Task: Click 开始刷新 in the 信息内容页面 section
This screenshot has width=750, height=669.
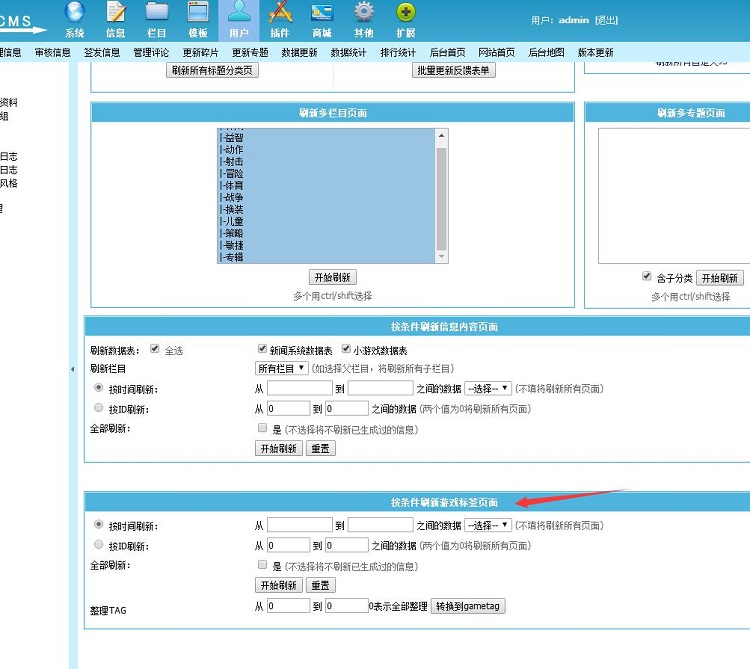Action: tap(279, 449)
